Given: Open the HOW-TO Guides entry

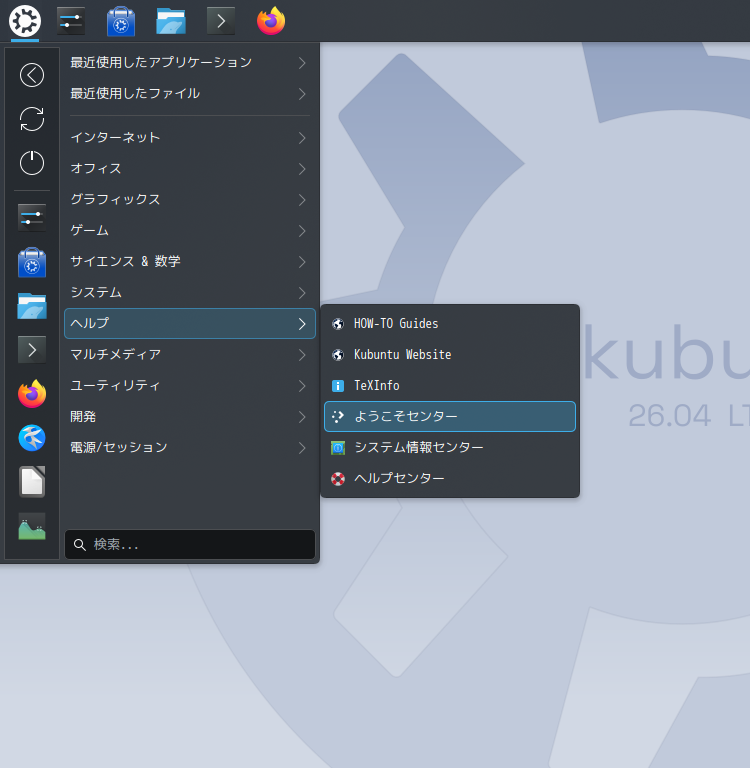Looking at the screenshot, I should [x=450, y=323].
